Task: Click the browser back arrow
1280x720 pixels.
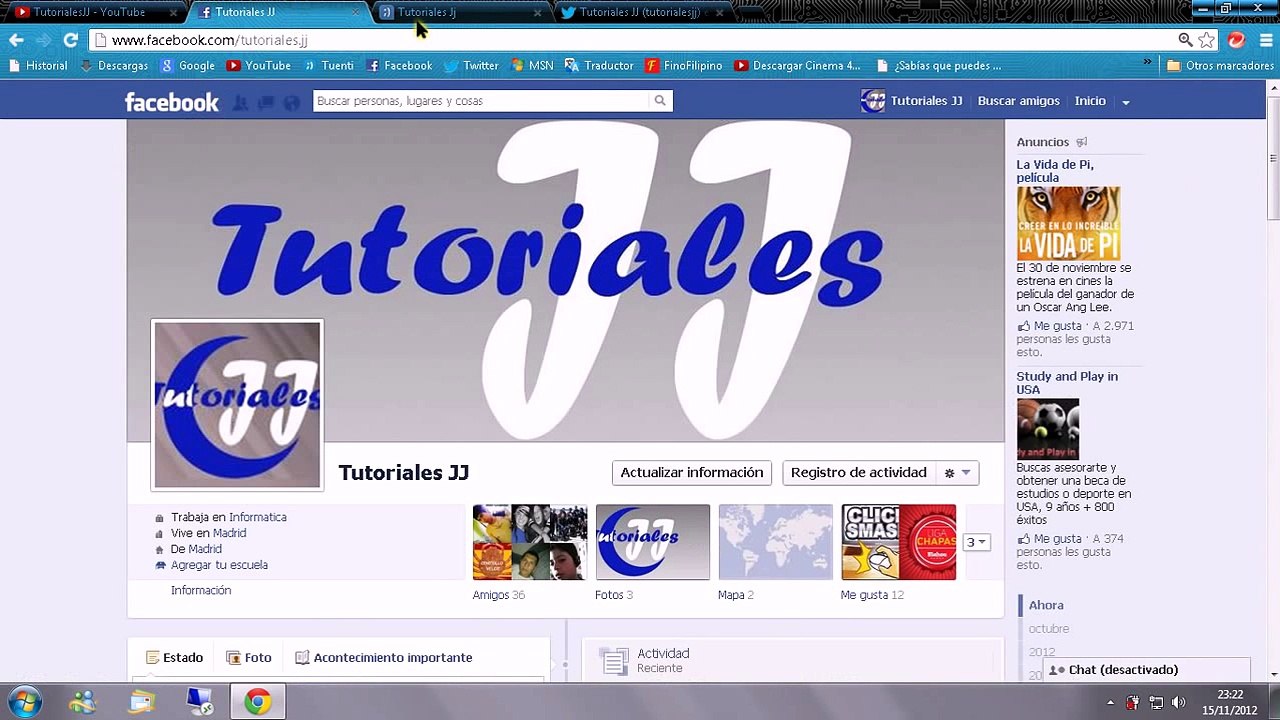Action: (x=16, y=40)
